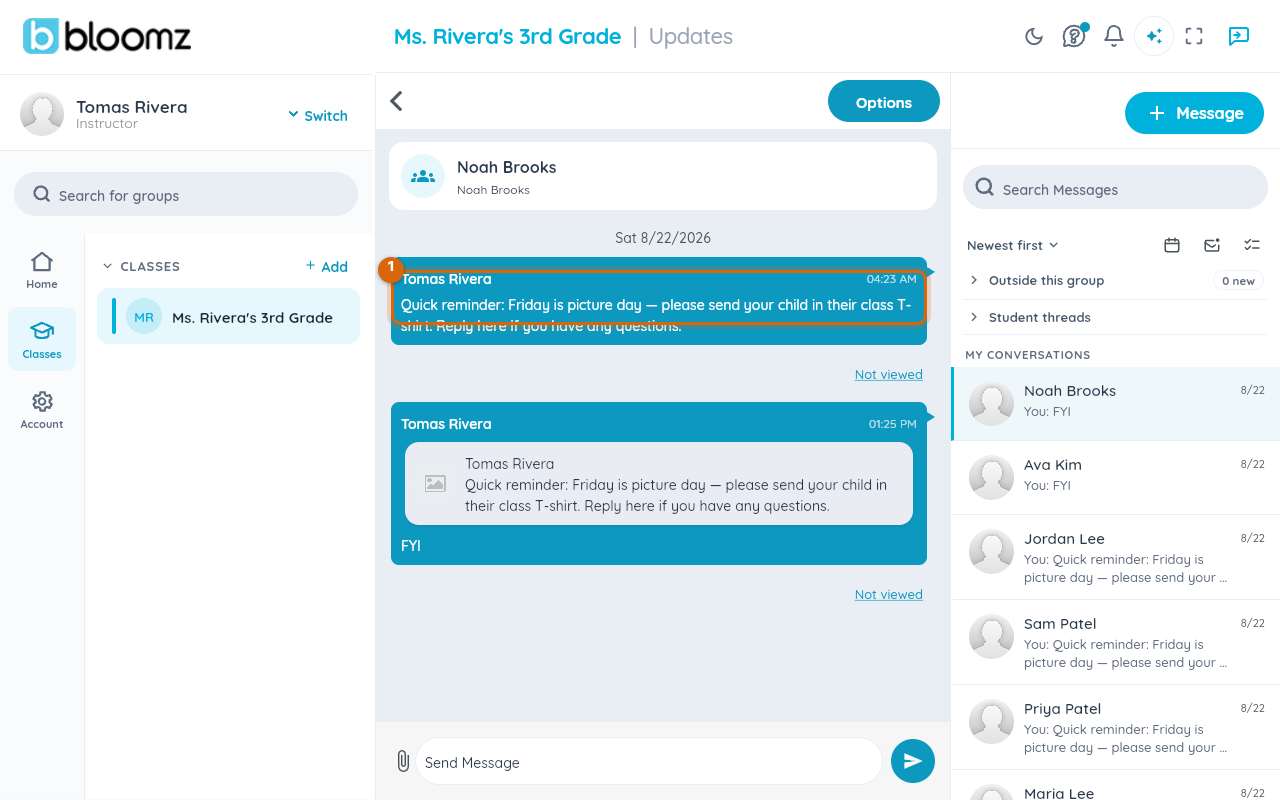
Task: Expand Outside this group section
Action: pos(1117,281)
